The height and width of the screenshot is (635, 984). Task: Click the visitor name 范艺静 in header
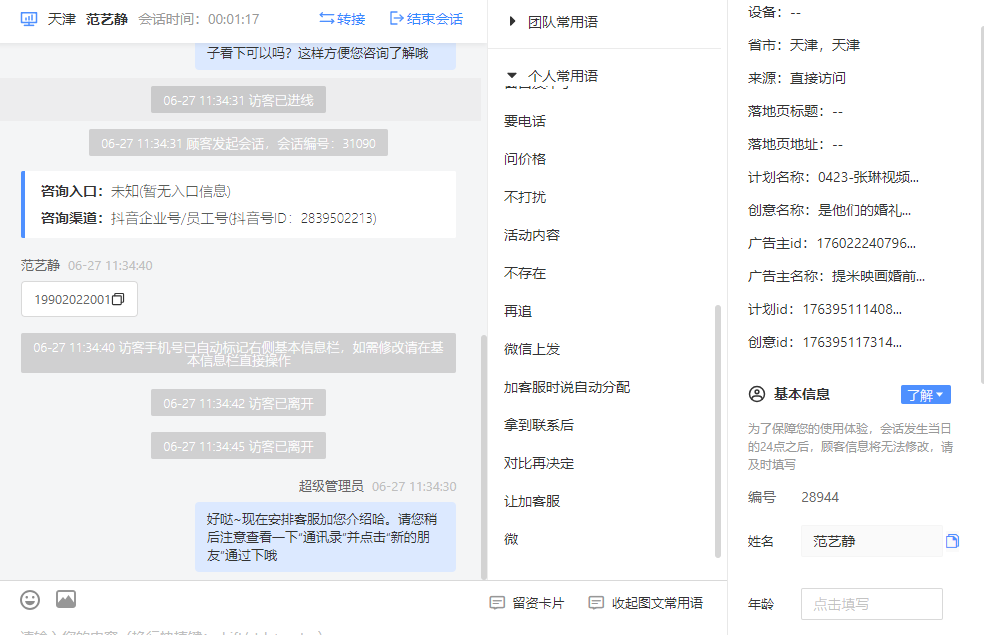pyautogui.click(x=107, y=19)
